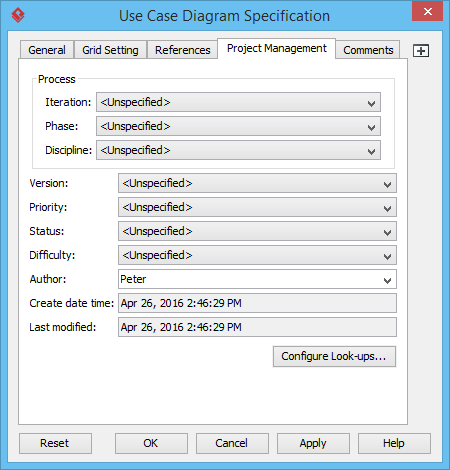
Task: Switch to the General tab
Action: tap(47, 50)
